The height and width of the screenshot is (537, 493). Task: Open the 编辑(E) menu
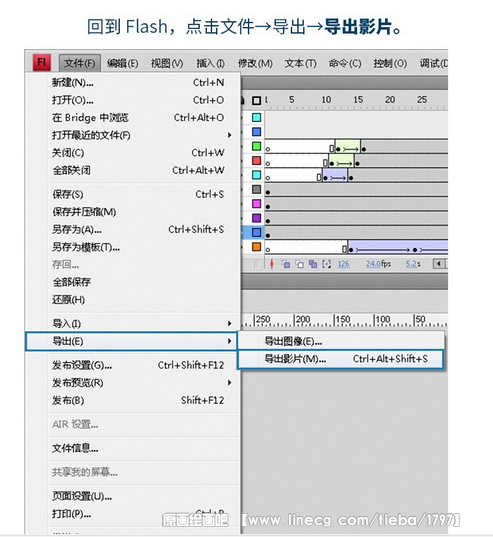click(122, 63)
